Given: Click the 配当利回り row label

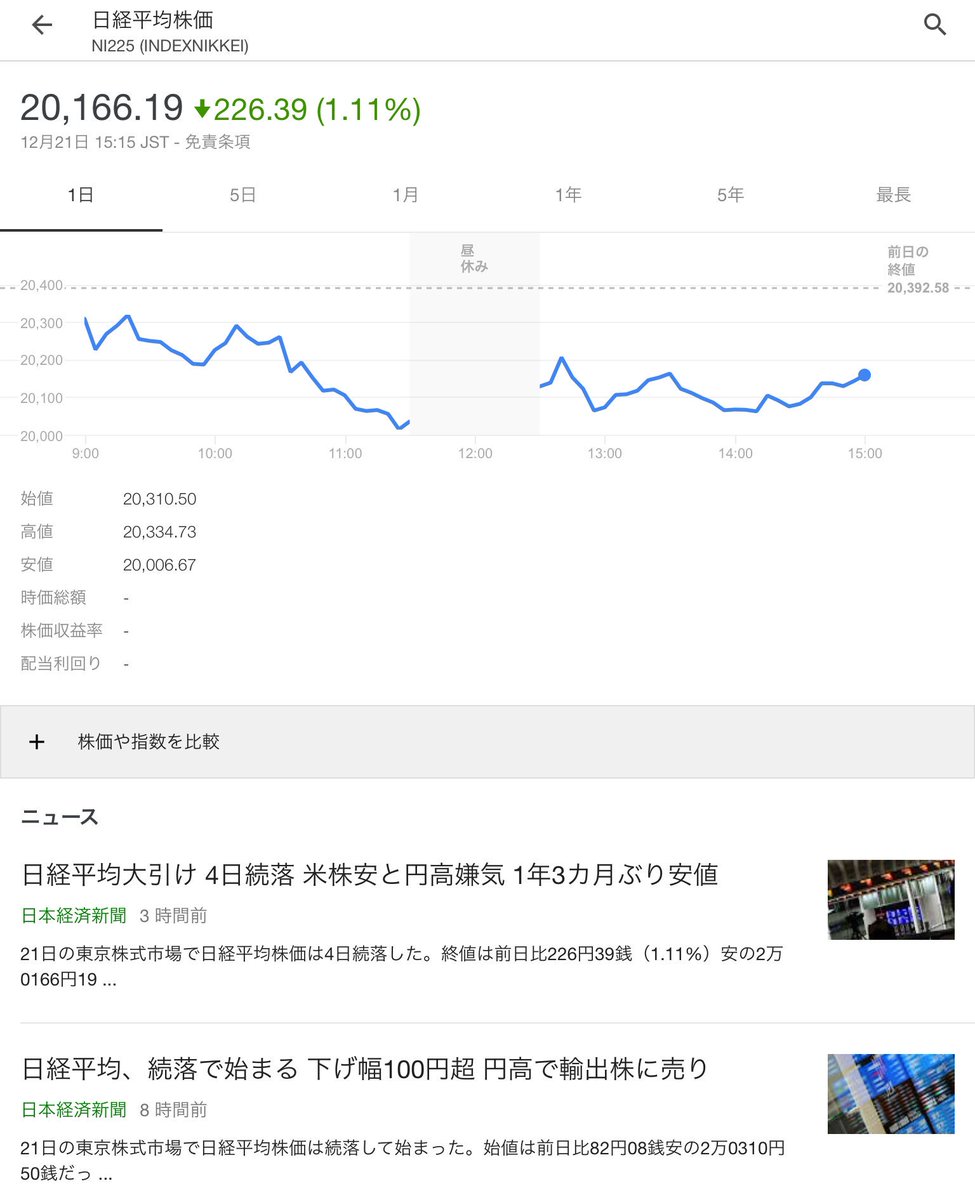Looking at the screenshot, I should pos(62,663).
